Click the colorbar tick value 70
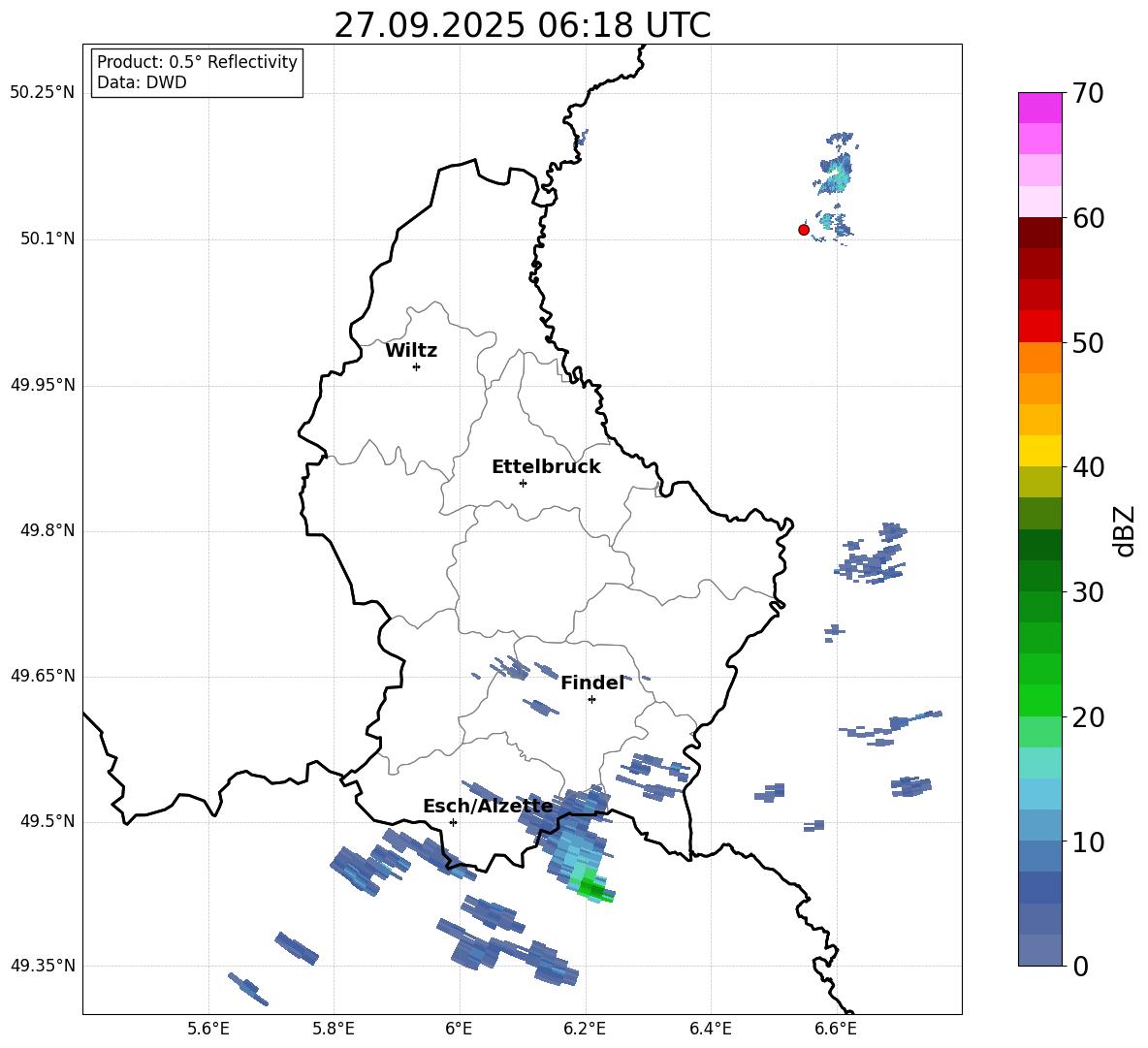Viewport: 1148px width, 1048px height. [1088, 93]
